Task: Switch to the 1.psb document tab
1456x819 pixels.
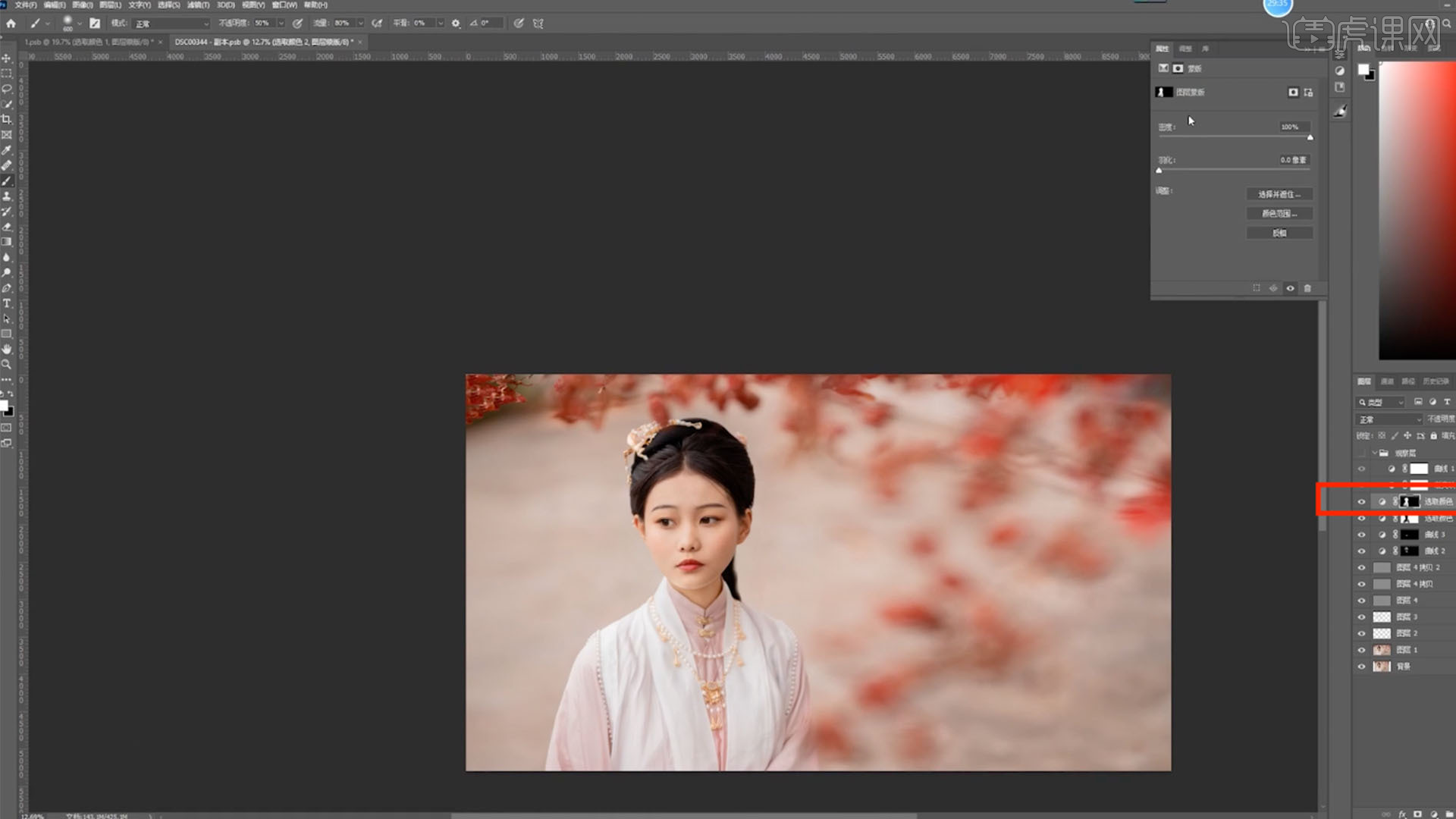Action: (x=87, y=42)
